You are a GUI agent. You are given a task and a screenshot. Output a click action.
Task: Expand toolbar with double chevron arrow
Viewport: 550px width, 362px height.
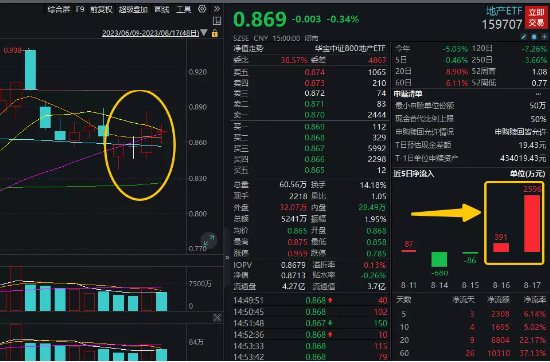(x=217, y=9)
